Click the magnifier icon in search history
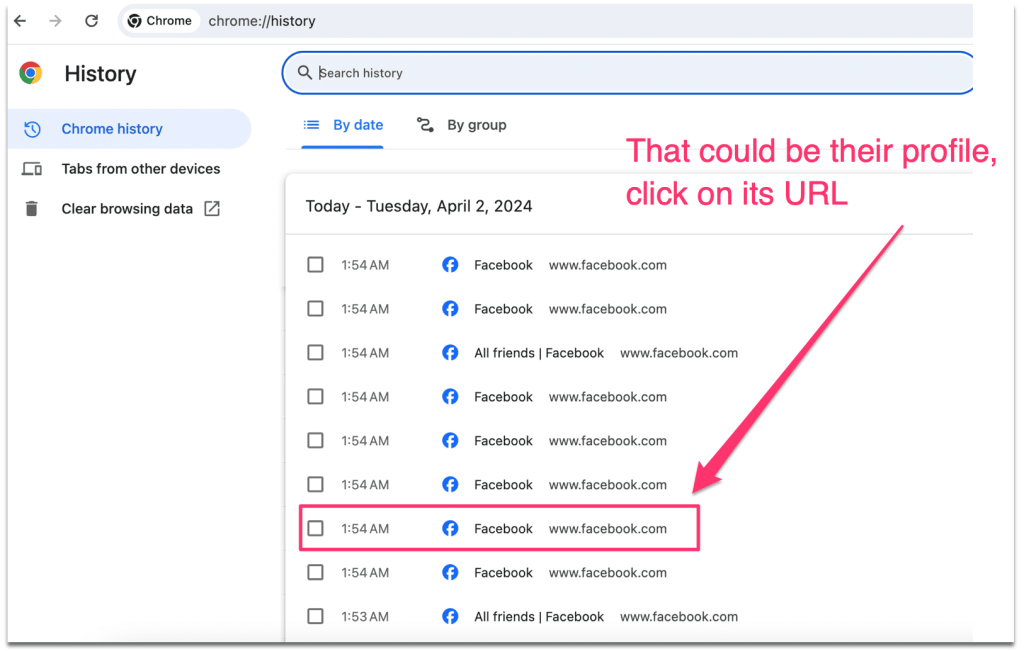Image resolution: width=1024 pixels, height=651 pixels. (x=304, y=72)
